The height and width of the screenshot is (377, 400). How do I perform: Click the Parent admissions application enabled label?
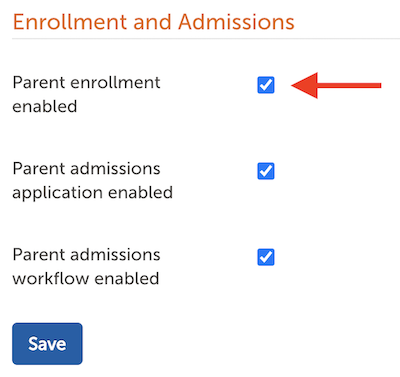(93, 181)
